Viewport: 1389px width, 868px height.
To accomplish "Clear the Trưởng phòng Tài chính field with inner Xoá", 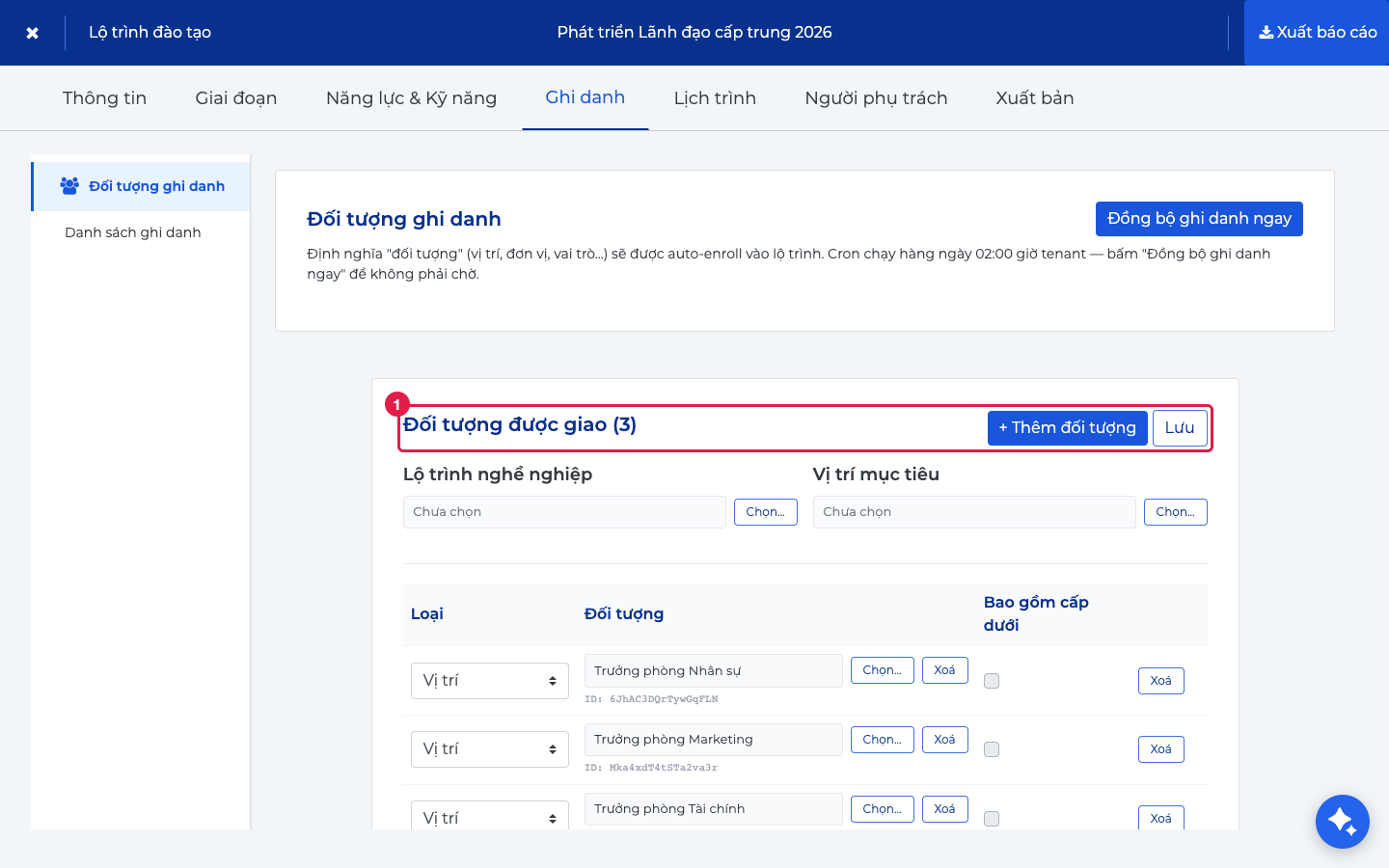I will 945,809.
